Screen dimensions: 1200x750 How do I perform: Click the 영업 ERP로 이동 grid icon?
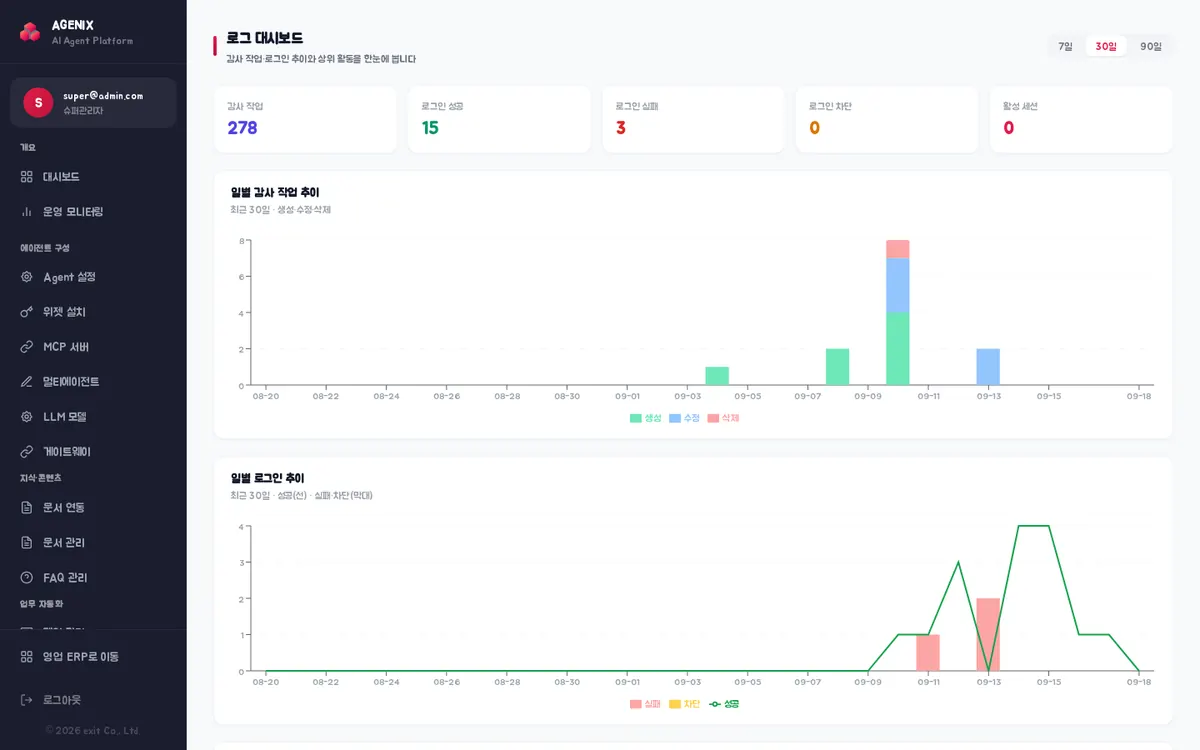coord(27,657)
